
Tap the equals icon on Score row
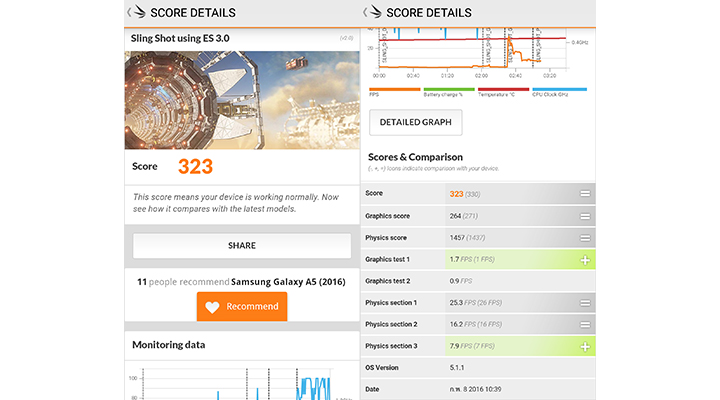pos(585,193)
